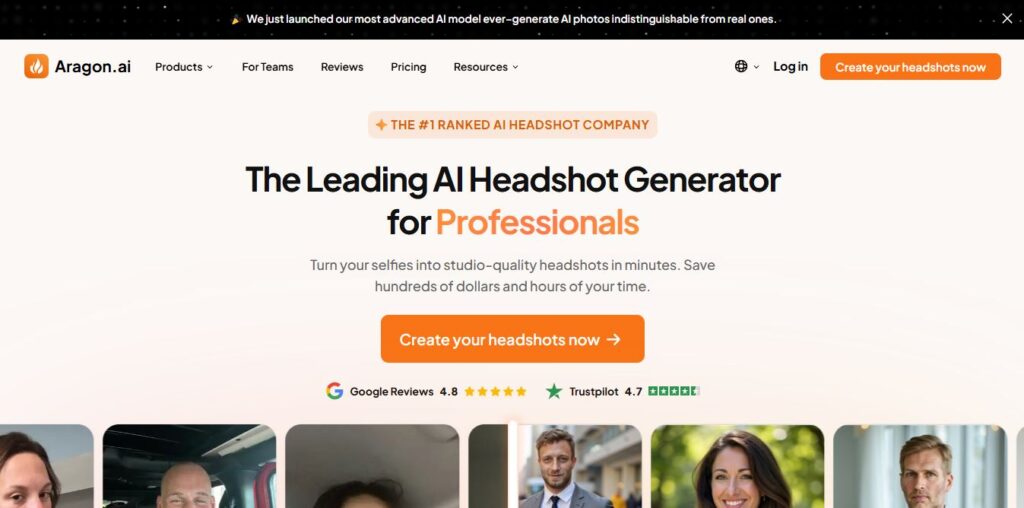Select the before-after divider handle on the photo

[x=513, y=465]
